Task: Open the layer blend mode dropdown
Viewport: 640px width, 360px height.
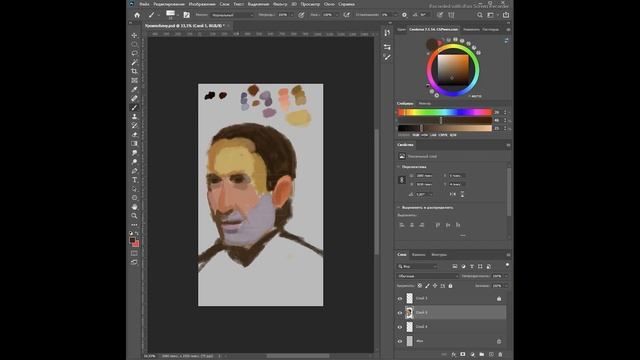Action: pyautogui.click(x=428, y=276)
